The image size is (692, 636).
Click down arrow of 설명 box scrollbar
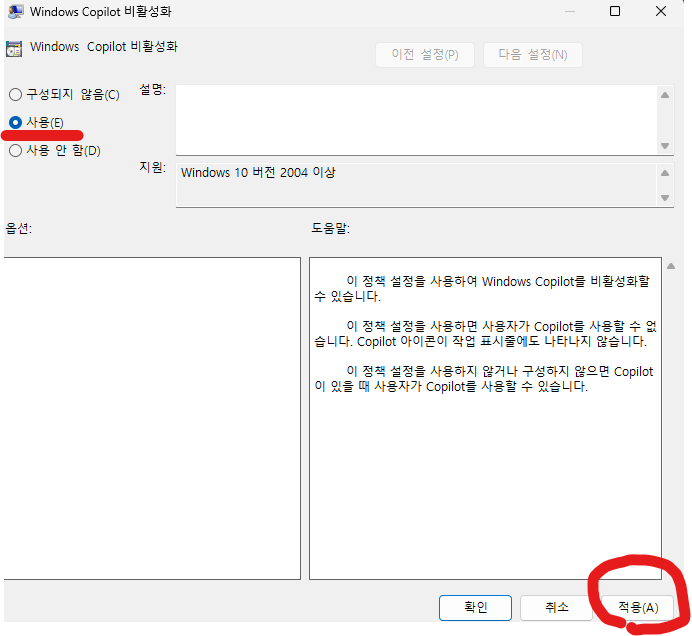coord(665,146)
